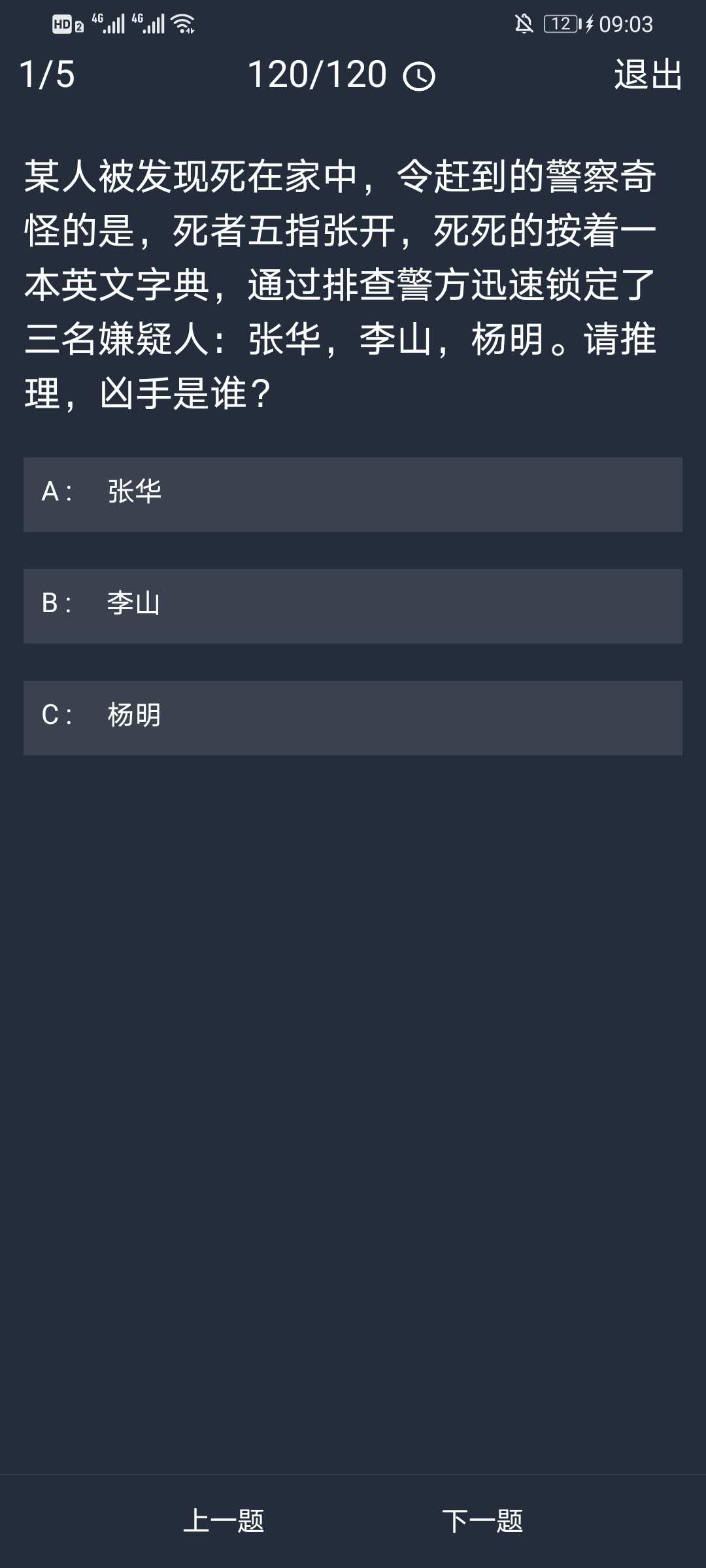Tap the 'C :' letter prefix label
Screen dimensions: 706x1568
[x=56, y=715]
